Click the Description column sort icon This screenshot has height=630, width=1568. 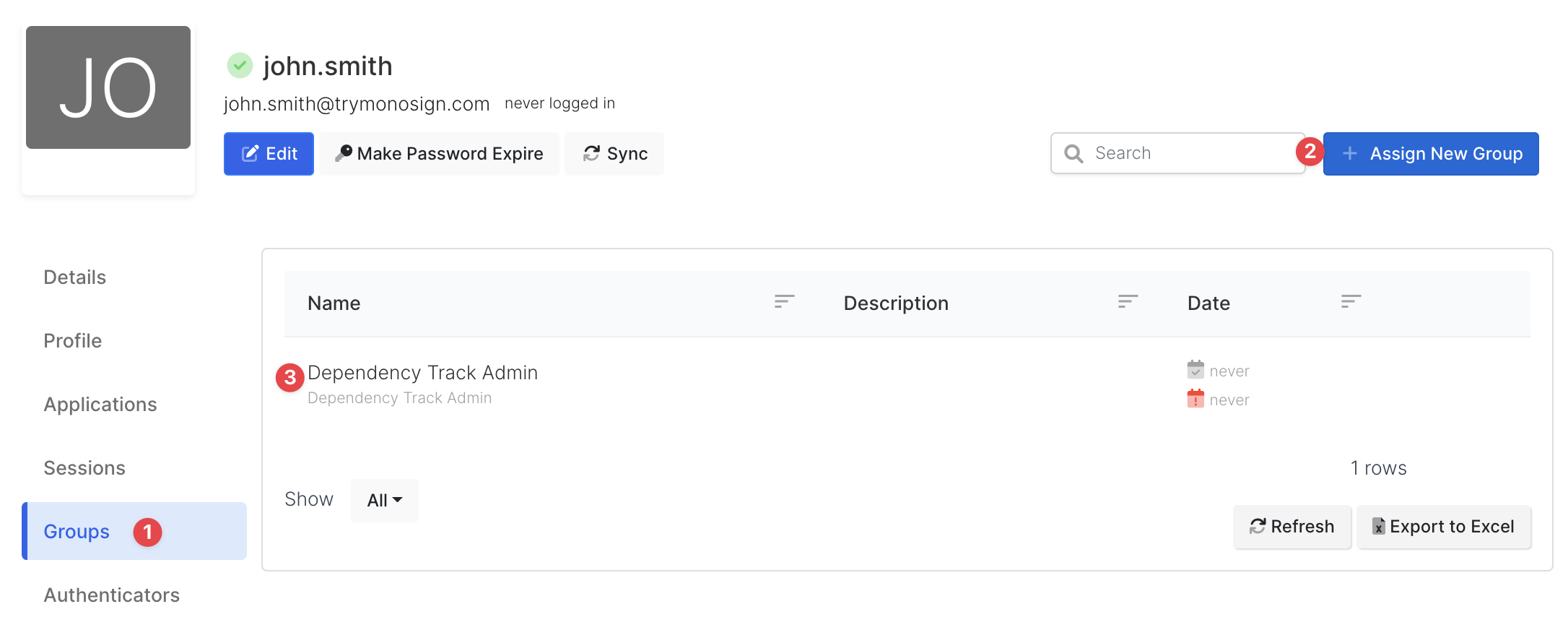1128,302
